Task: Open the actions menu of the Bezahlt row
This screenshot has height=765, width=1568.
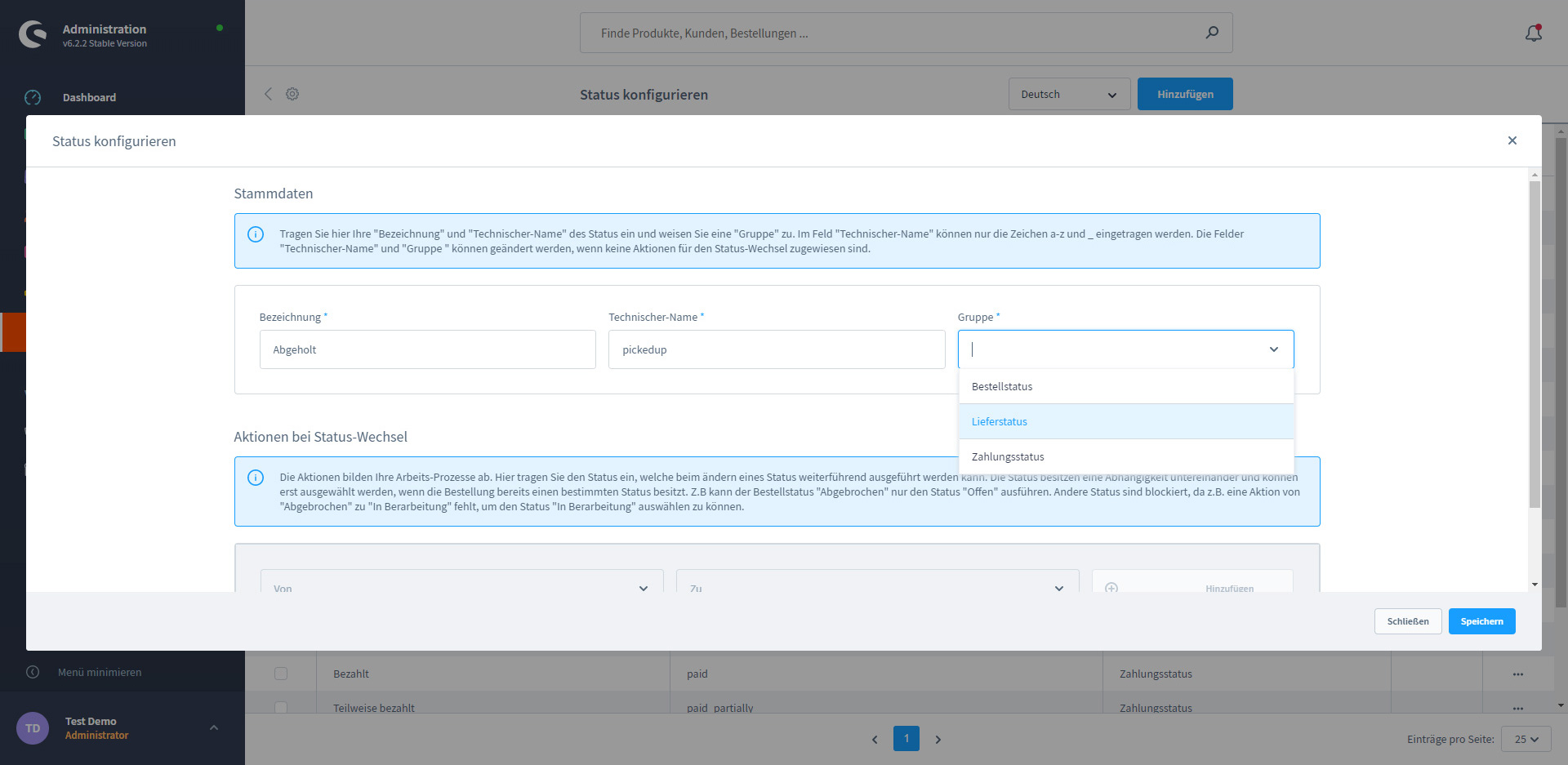Action: (1517, 674)
